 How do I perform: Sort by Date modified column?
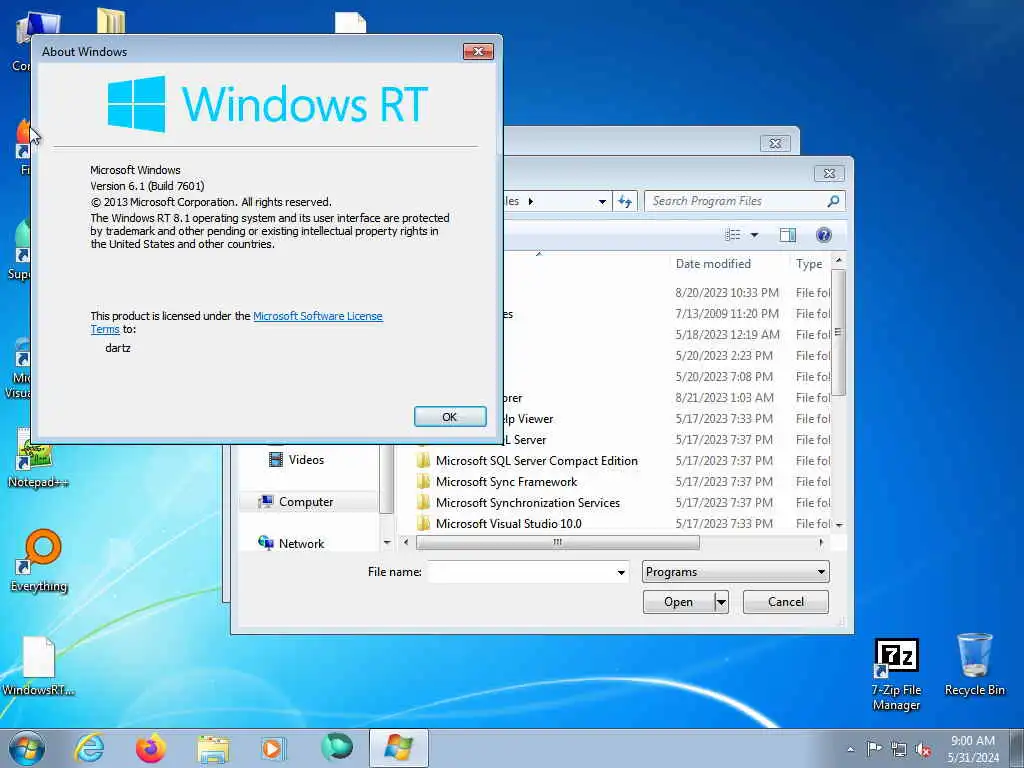click(x=713, y=264)
